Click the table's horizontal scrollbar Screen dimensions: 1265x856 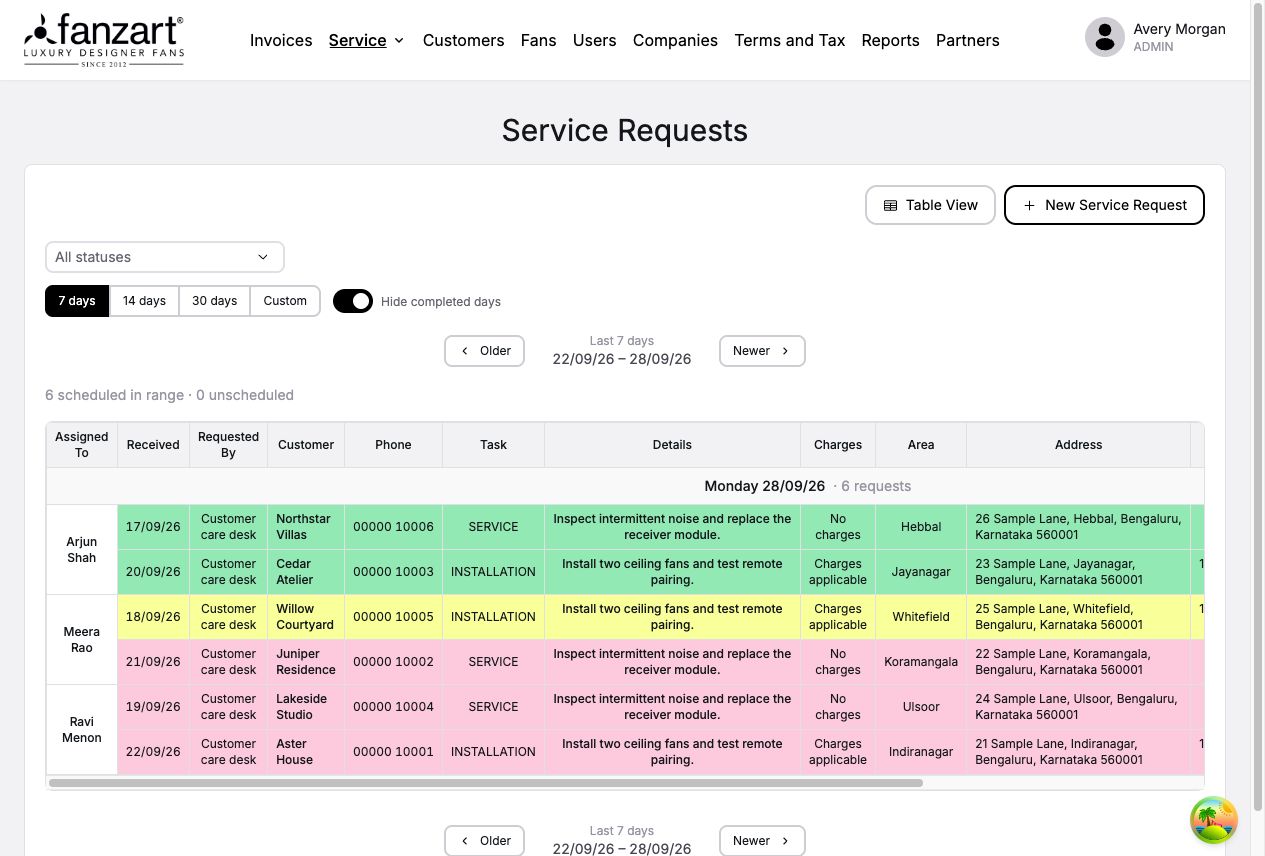click(x=485, y=783)
